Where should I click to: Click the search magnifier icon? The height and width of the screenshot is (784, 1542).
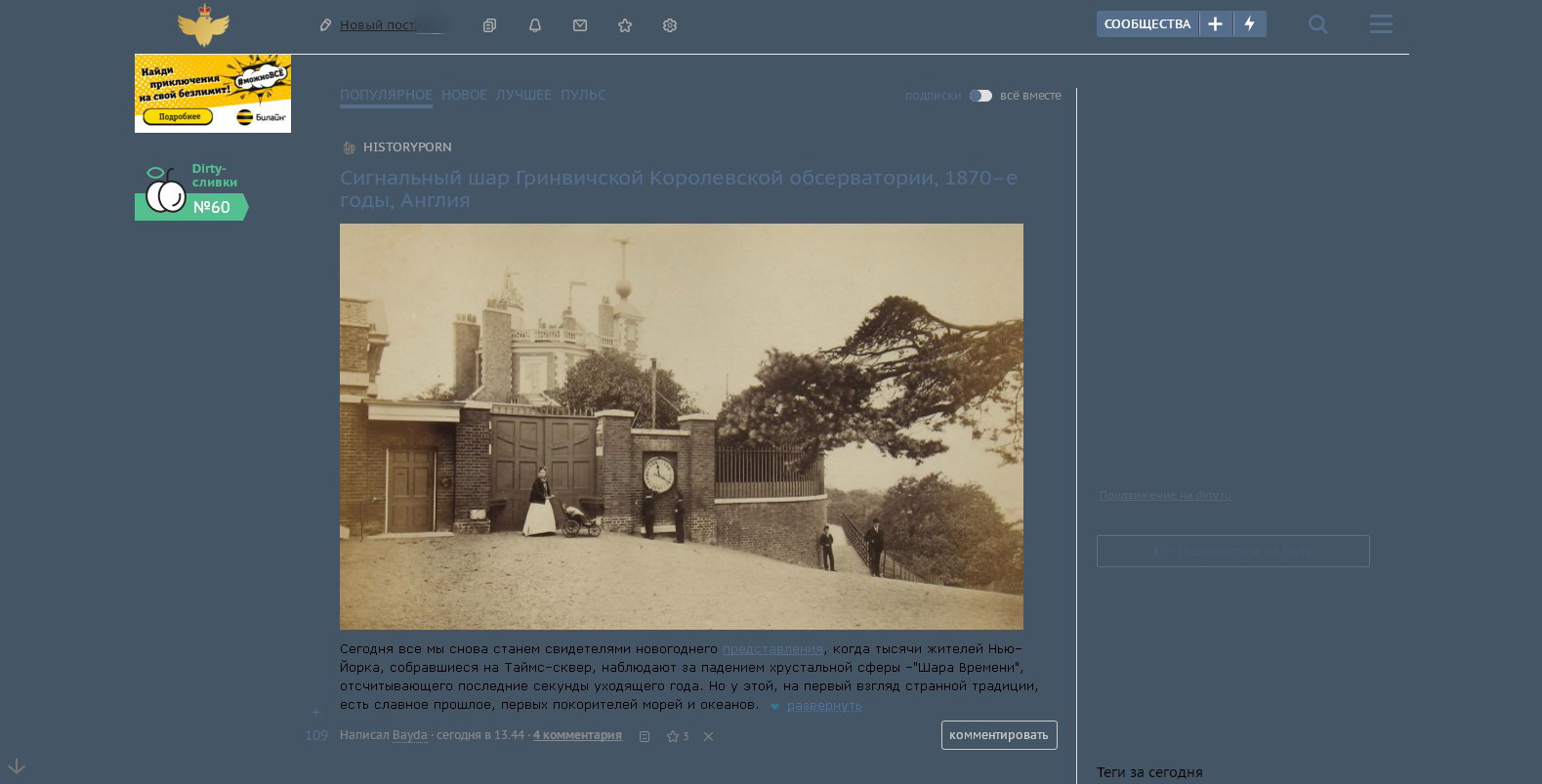1317,24
